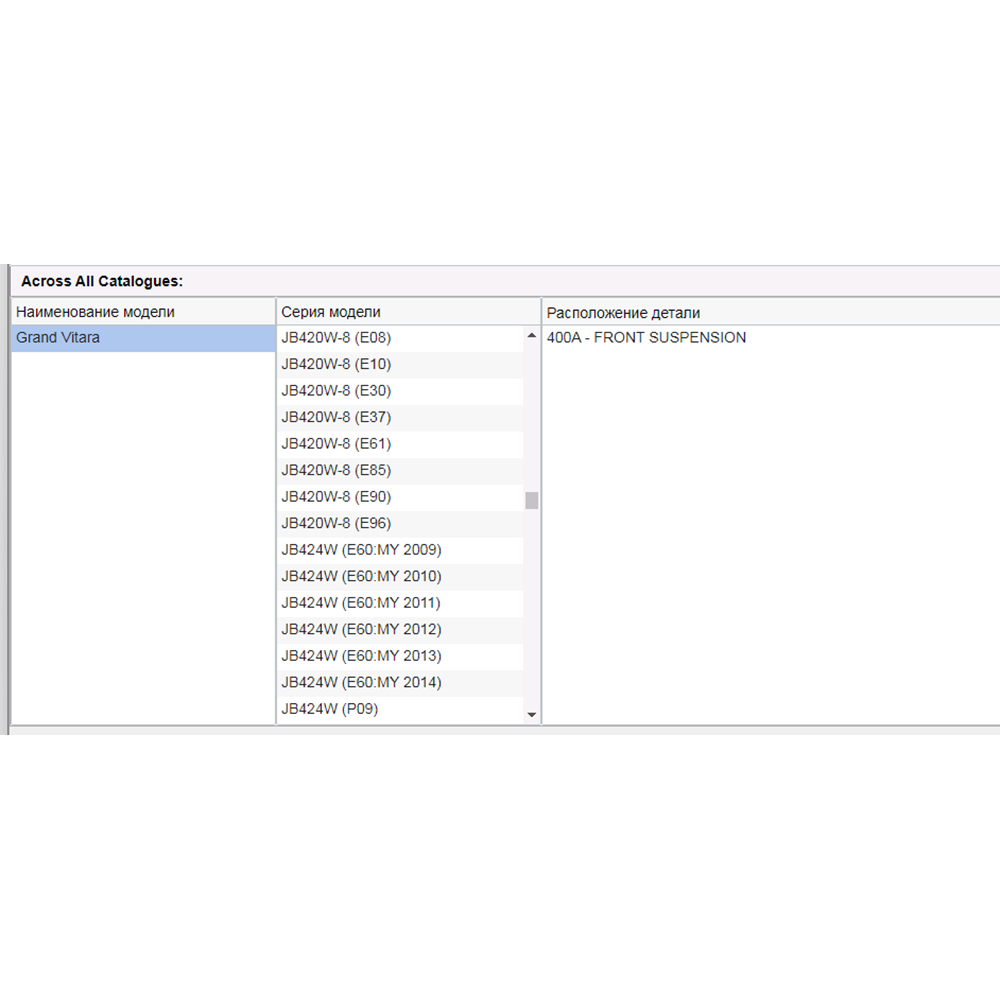Select series JB420W-8 (E96)
This screenshot has height=1000, width=1000.
click(x=336, y=523)
